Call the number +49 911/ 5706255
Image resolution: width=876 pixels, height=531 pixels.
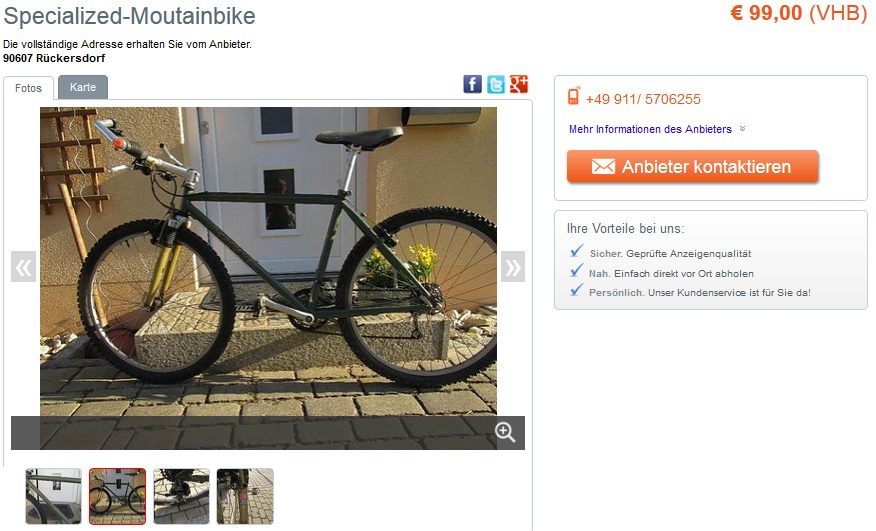pos(643,99)
